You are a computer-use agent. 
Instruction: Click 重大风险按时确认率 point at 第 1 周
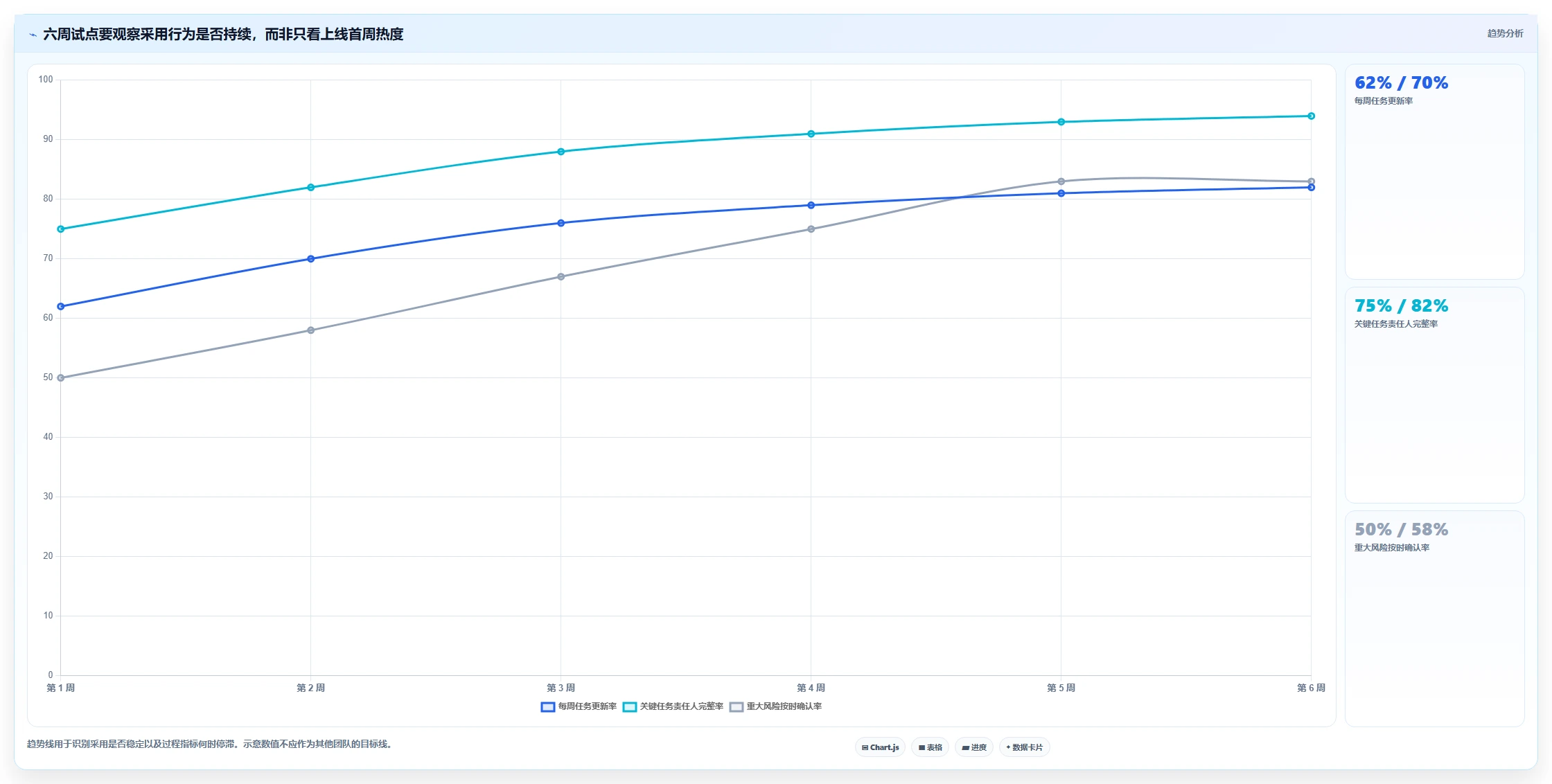click(x=60, y=378)
